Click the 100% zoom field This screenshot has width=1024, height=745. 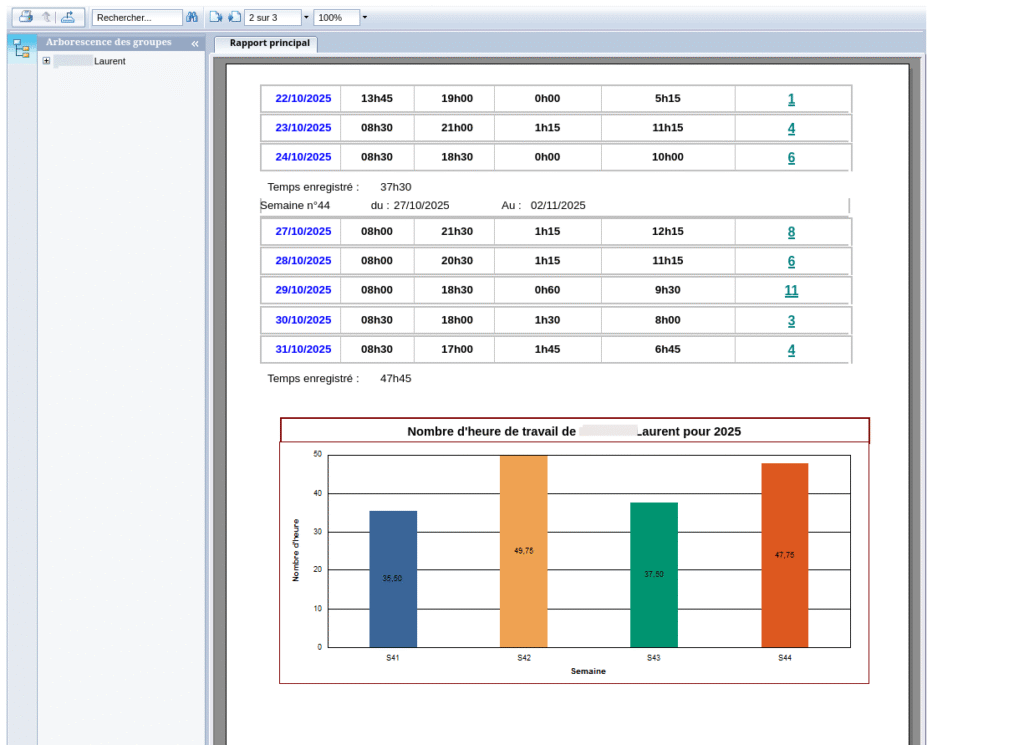(336, 18)
